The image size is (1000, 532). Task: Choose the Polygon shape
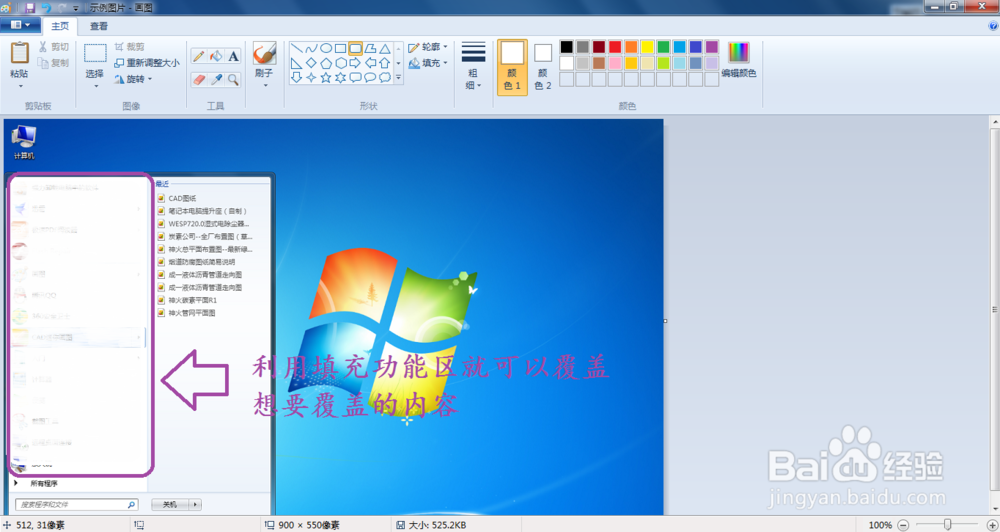coord(370,48)
